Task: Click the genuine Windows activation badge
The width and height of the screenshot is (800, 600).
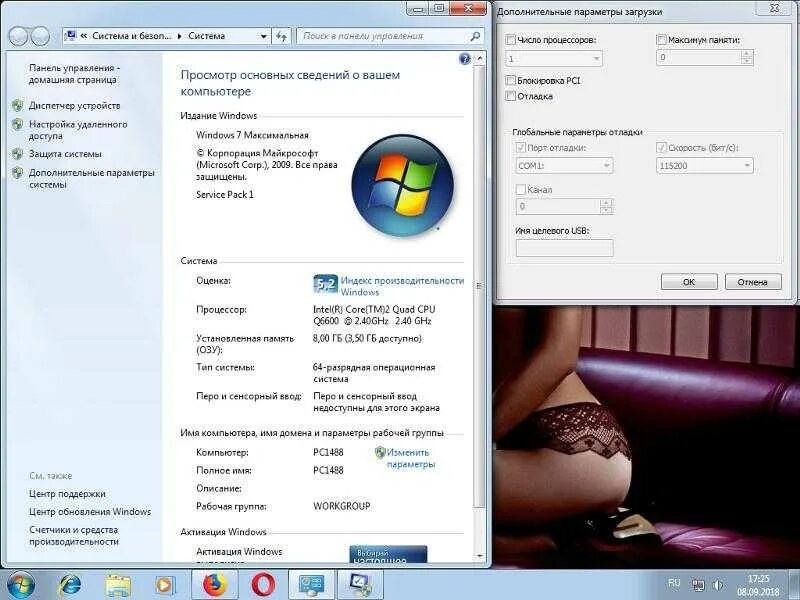Action: [388, 555]
